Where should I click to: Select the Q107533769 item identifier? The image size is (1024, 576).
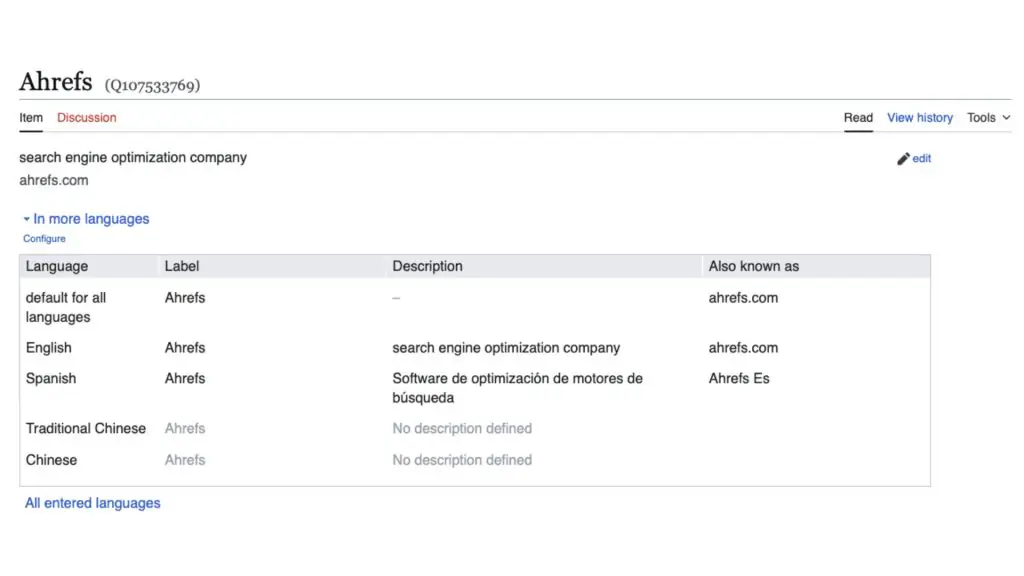click(x=152, y=86)
